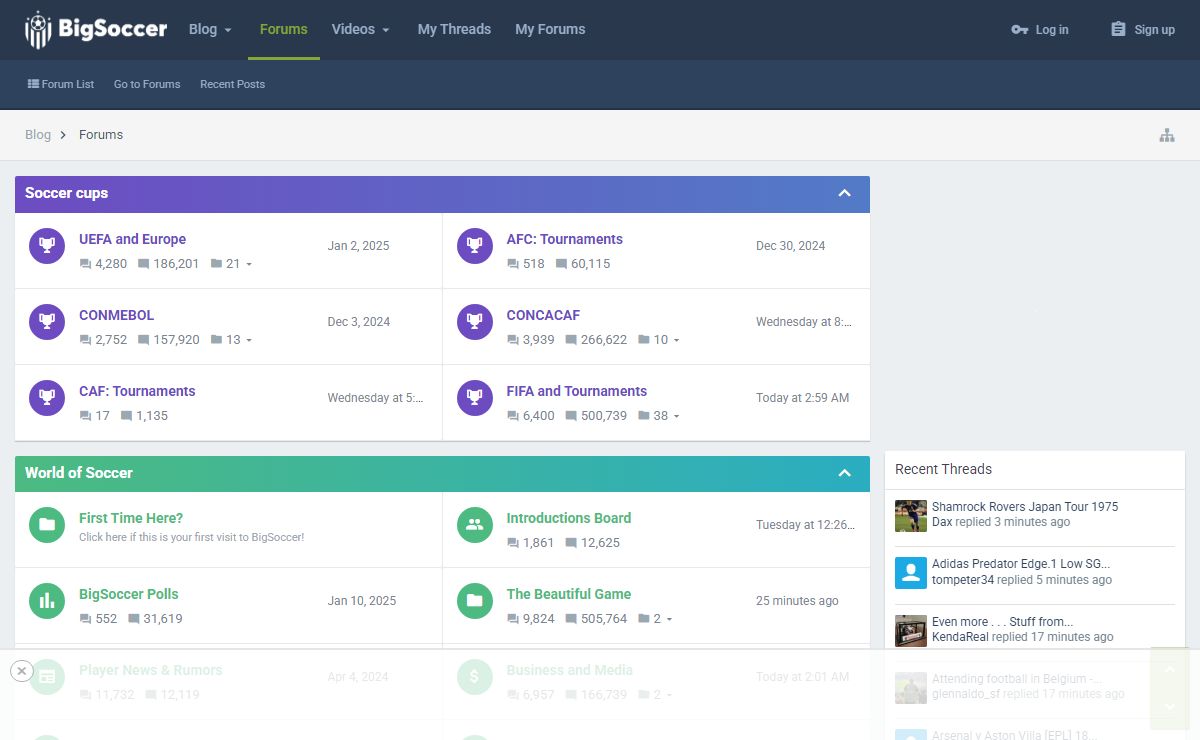The image size is (1200, 740).
Task: Click the Sign up button
Action: tap(1143, 30)
